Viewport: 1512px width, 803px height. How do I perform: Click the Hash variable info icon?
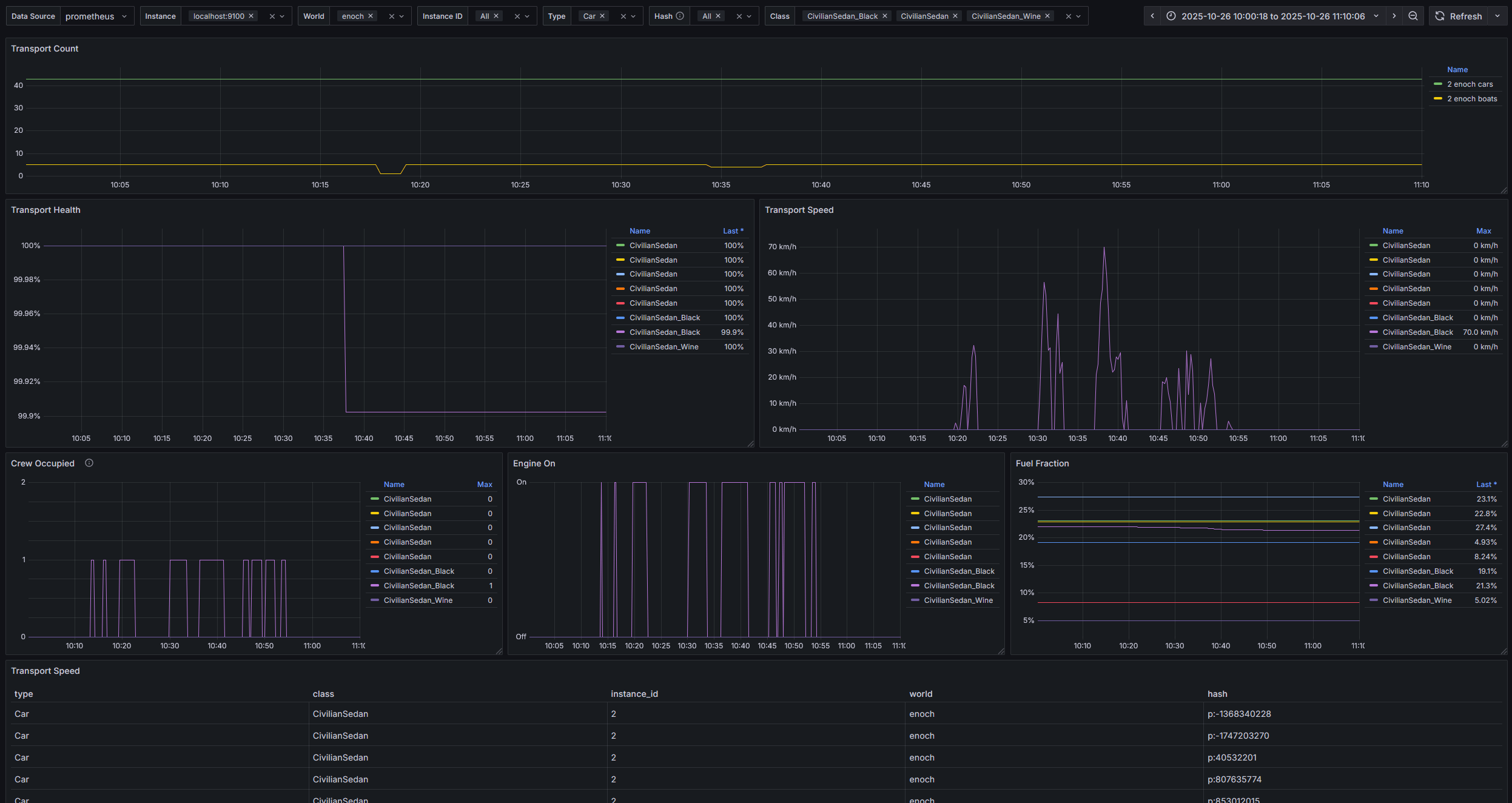pyautogui.click(x=680, y=16)
